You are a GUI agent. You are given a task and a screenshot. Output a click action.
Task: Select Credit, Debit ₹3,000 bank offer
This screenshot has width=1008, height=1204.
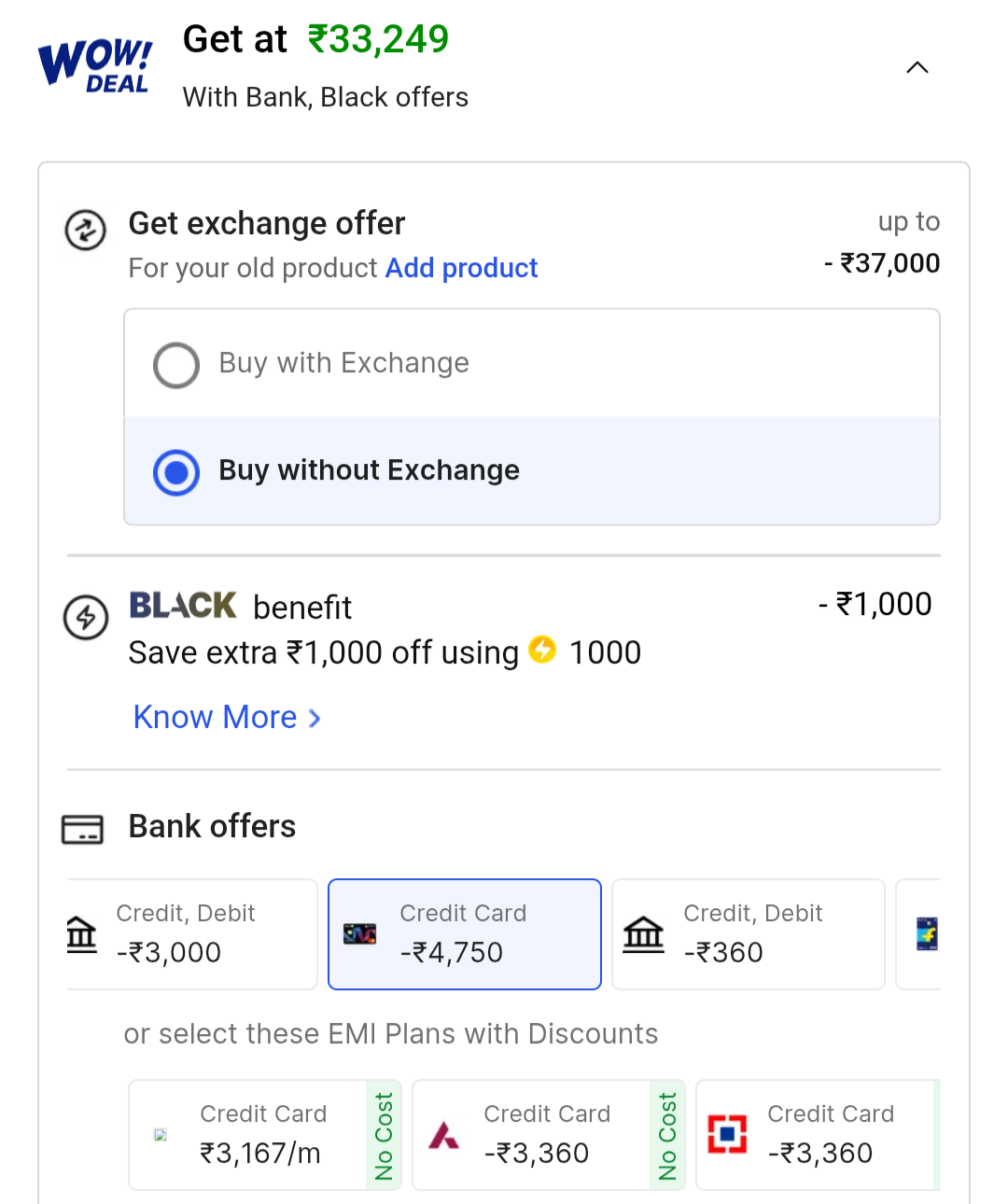click(191, 933)
